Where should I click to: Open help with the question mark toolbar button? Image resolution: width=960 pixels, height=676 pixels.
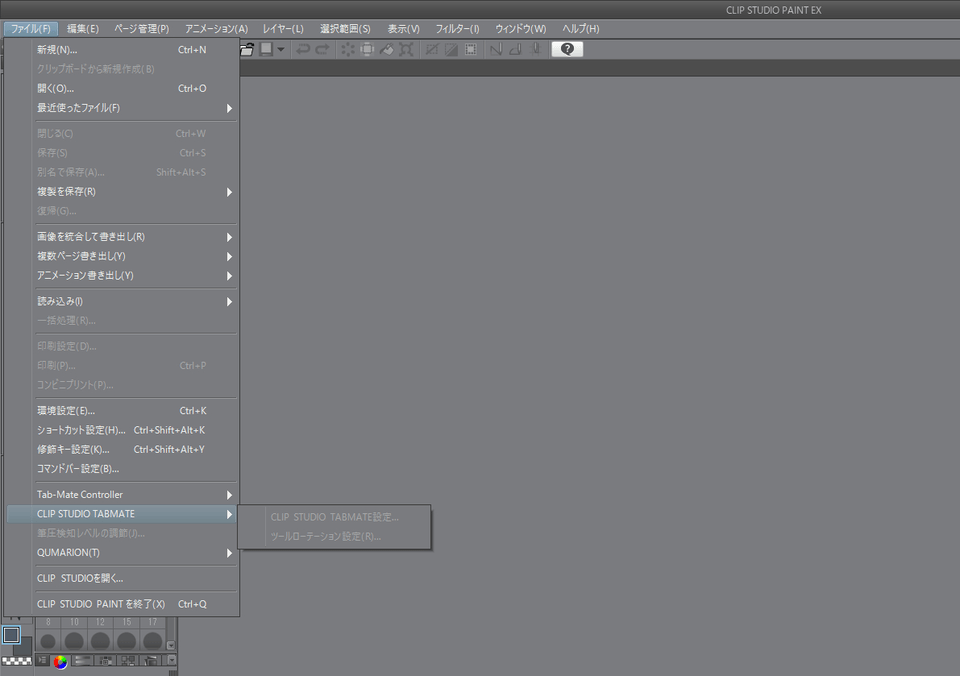click(x=567, y=49)
